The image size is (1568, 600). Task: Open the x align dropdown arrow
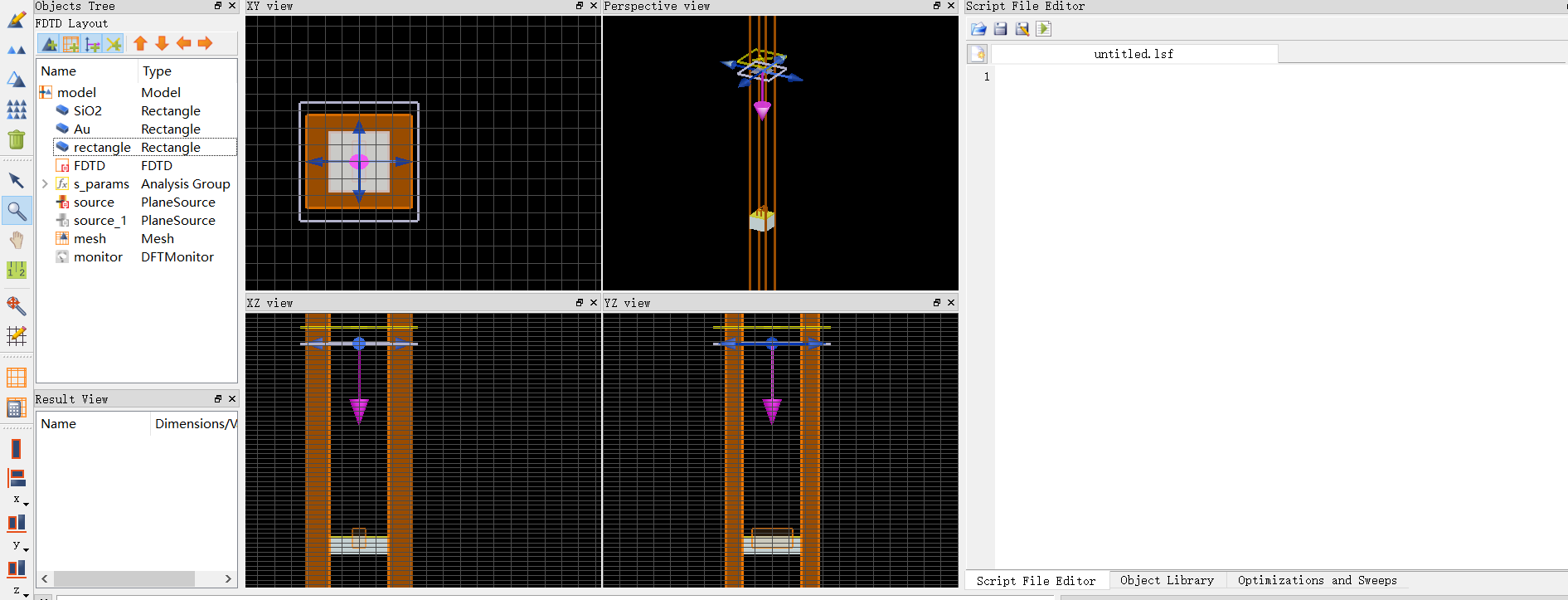(x=26, y=504)
